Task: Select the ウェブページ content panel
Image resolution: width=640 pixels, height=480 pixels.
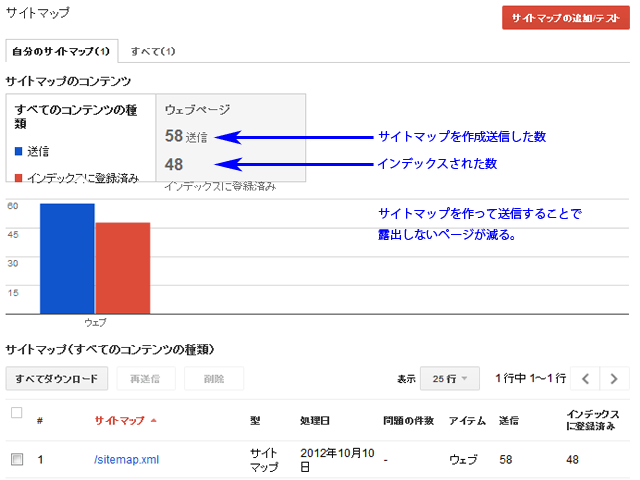Action: [x=231, y=138]
